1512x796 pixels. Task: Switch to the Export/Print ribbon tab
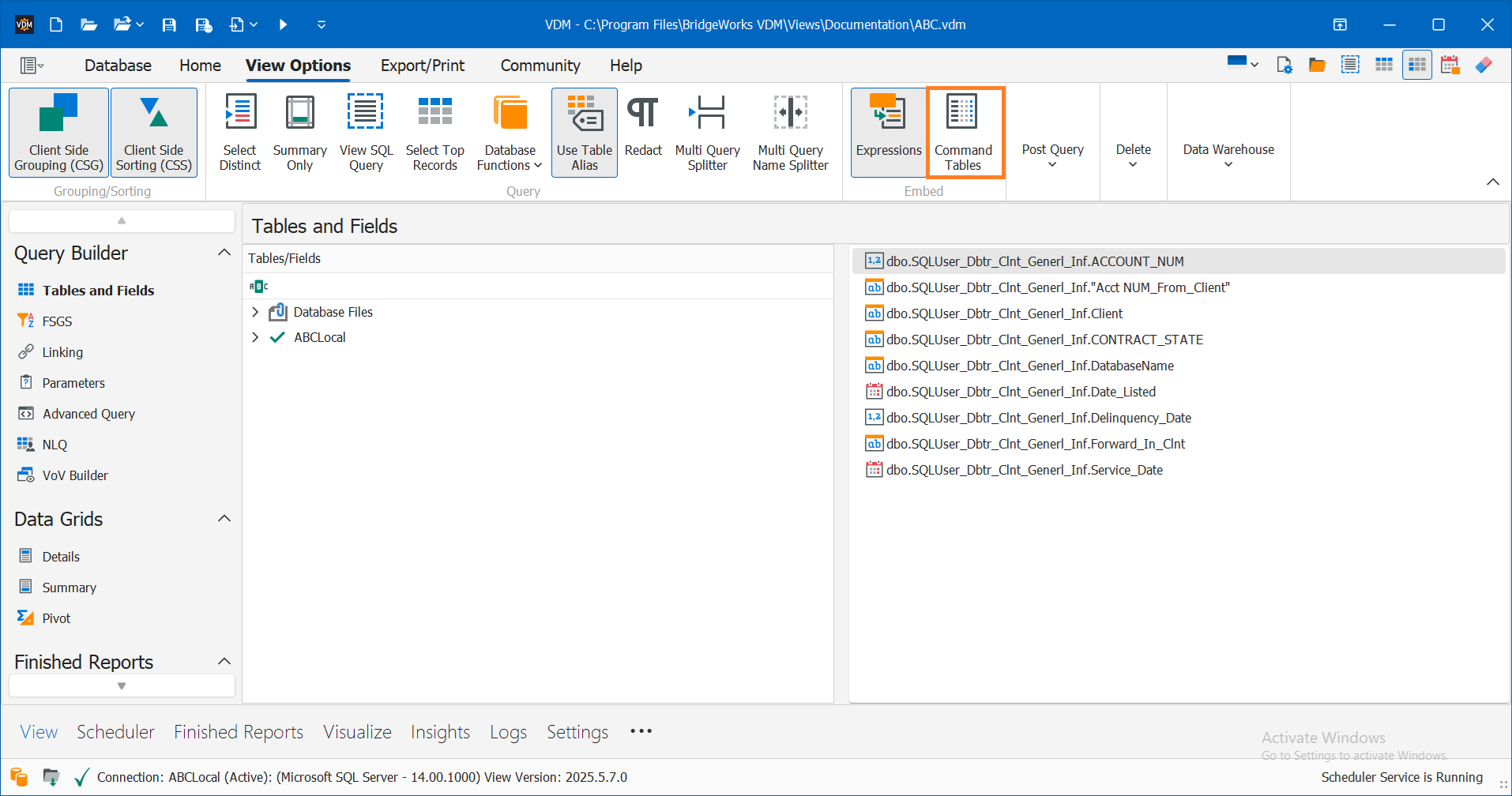[x=422, y=65]
